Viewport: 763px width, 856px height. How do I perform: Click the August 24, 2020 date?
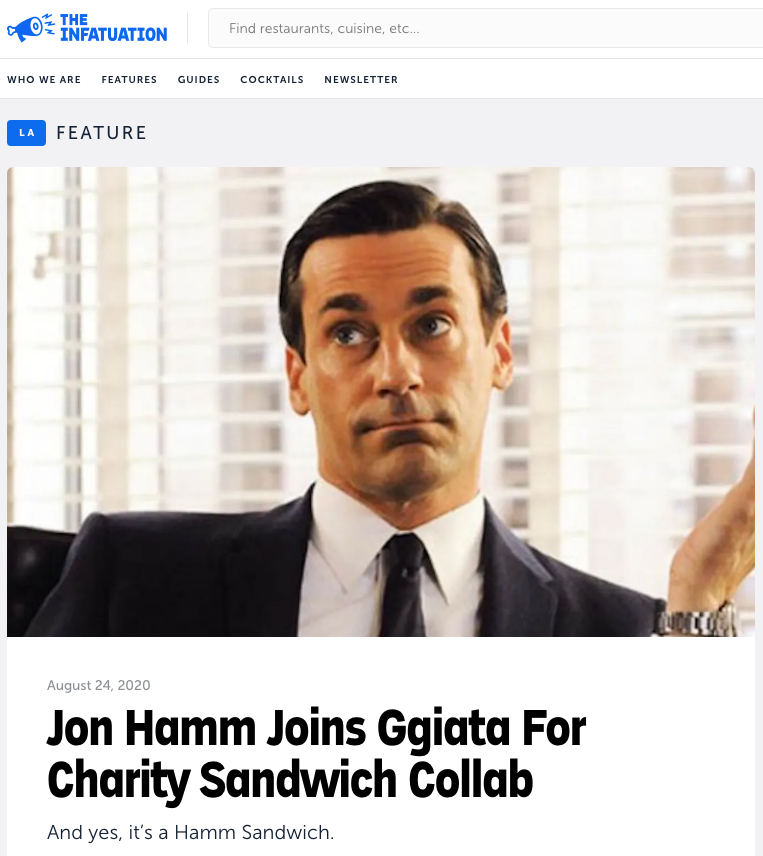click(99, 685)
